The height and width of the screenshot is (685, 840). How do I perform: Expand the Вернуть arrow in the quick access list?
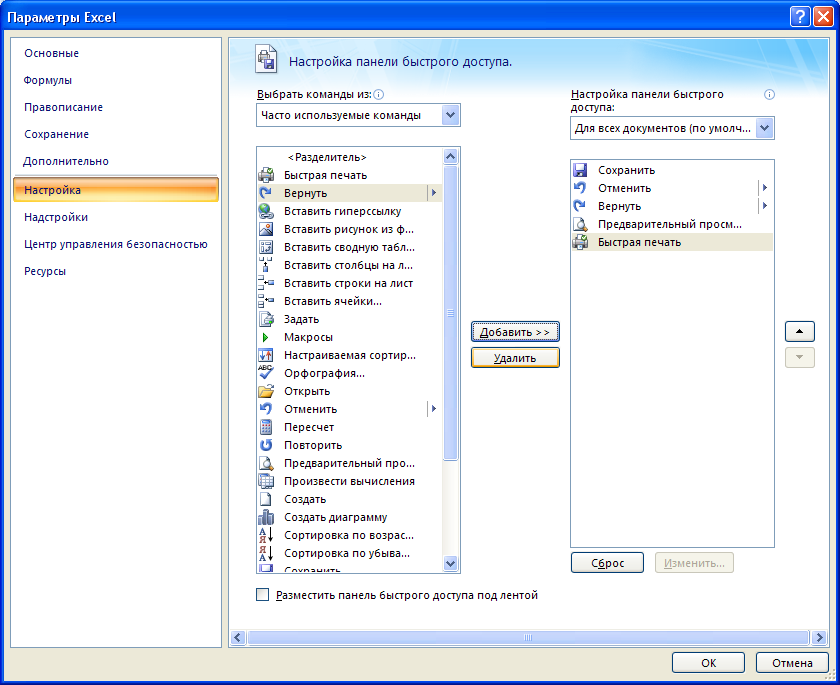point(765,206)
